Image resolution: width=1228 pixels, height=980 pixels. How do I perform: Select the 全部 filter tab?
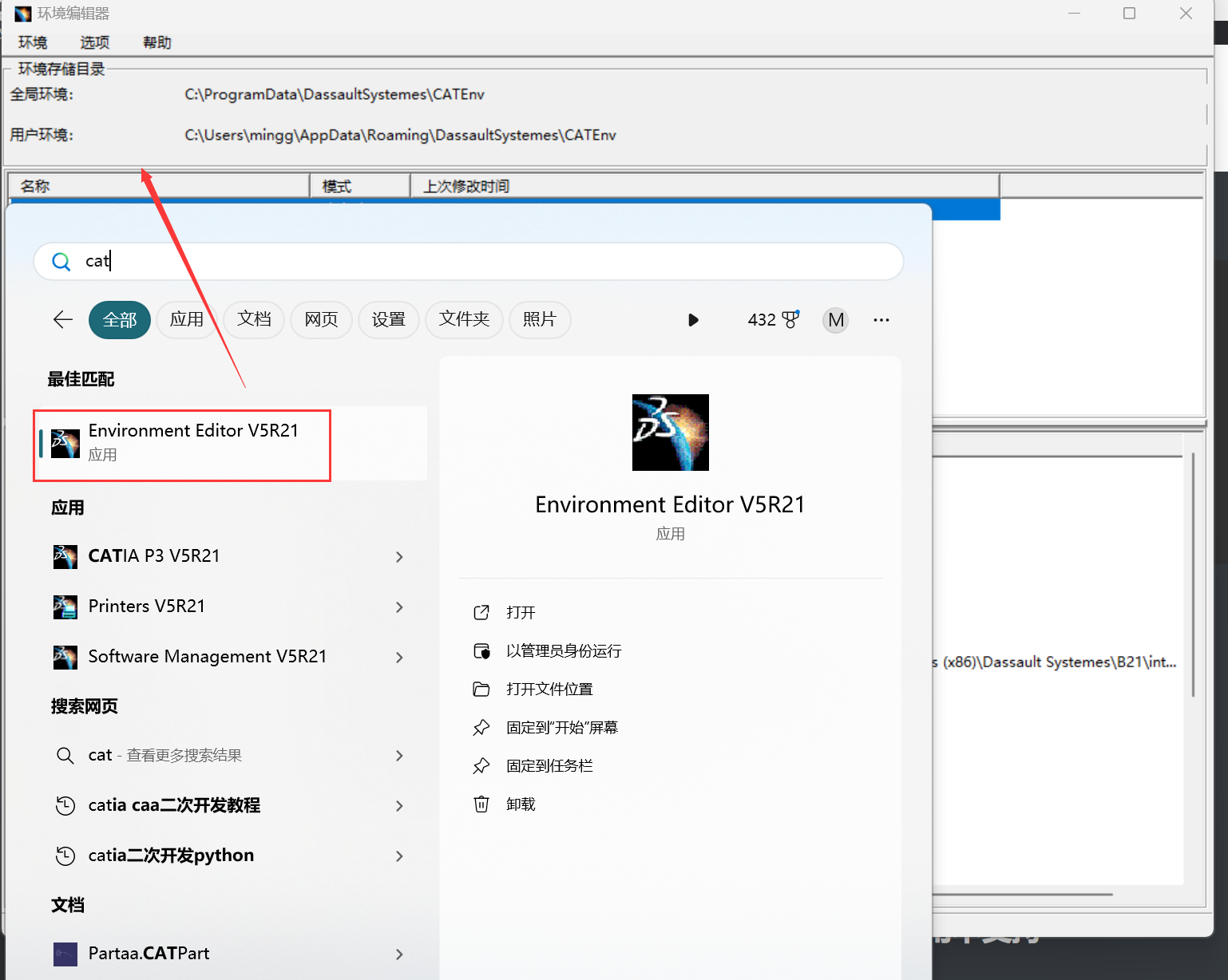pos(120,320)
